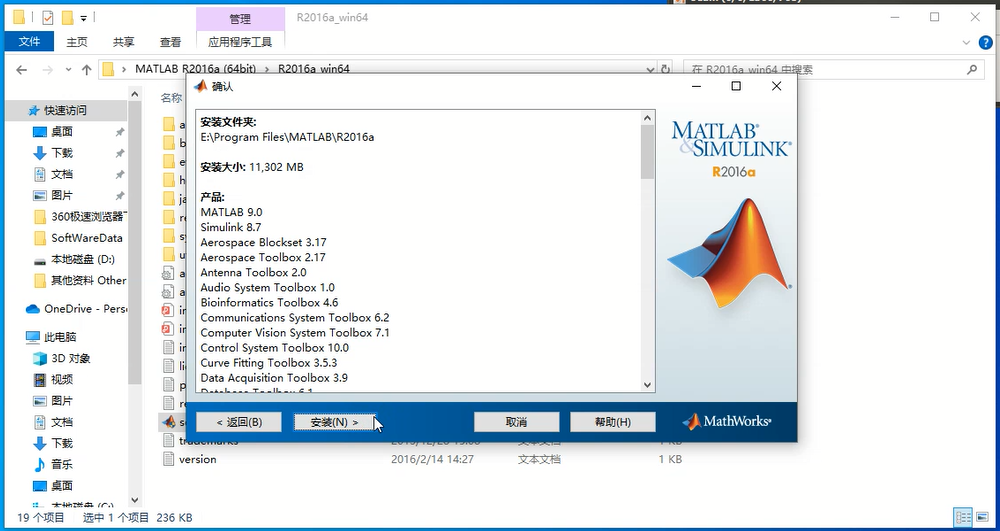Click the 确认 dialog MATLAB icon
Image resolution: width=1000 pixels, height=531 pixels.
201,86
